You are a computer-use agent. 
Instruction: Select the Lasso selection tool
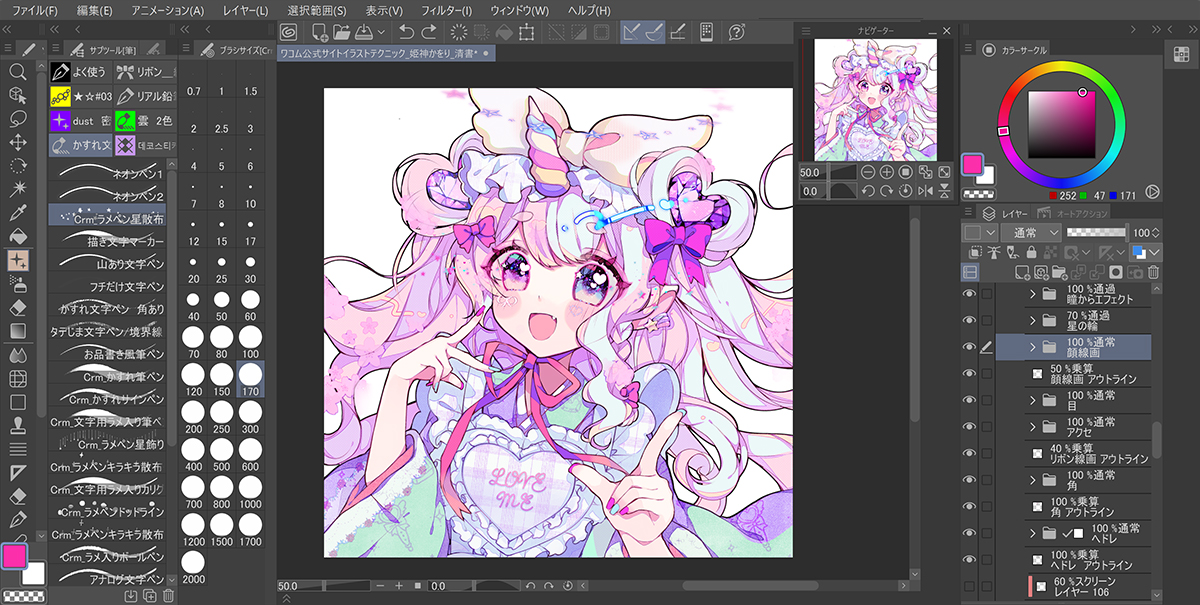17,119
